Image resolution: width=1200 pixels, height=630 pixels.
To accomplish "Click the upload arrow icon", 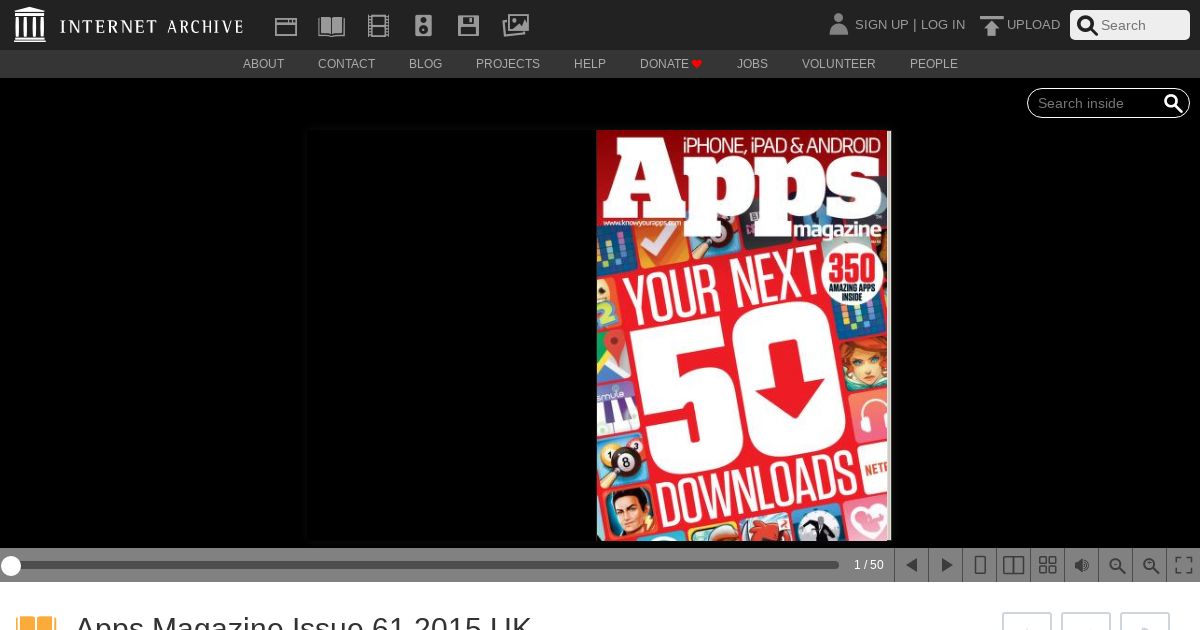I will 991,25.
